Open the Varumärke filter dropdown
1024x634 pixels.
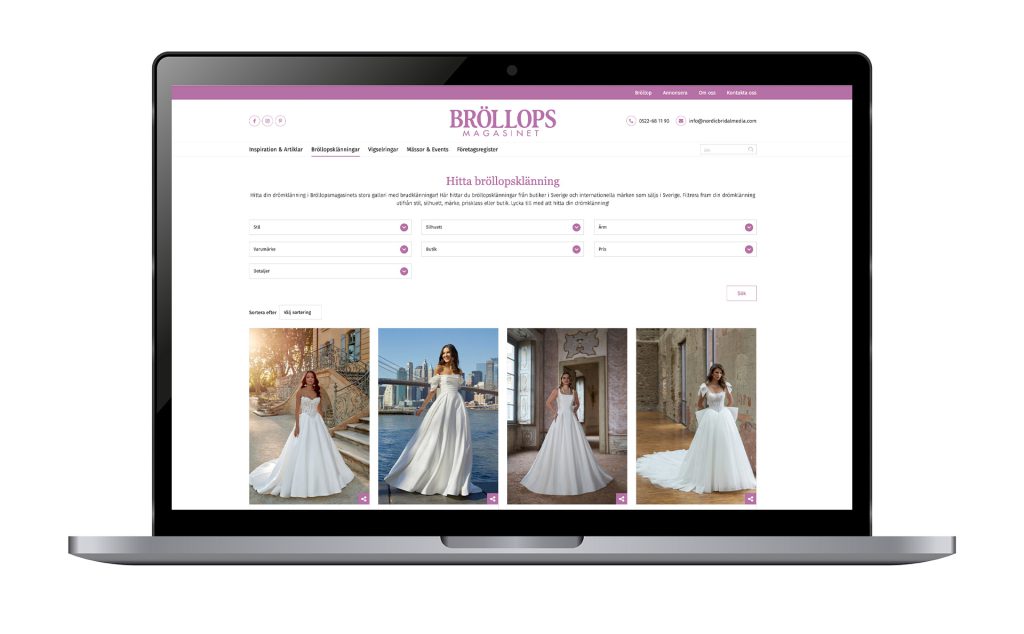click(330, 249)
